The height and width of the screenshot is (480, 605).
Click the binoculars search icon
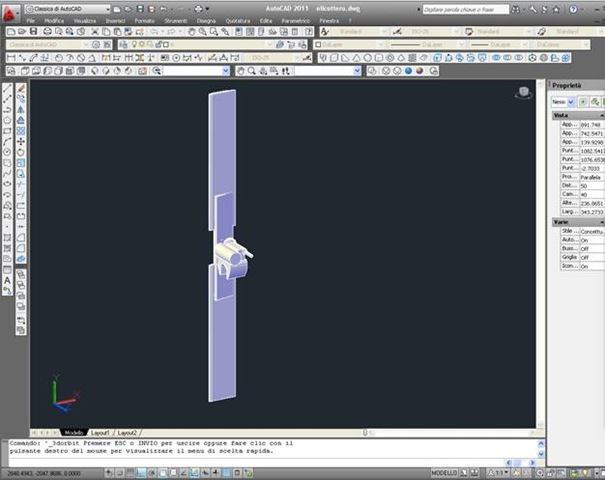point(515,9)
